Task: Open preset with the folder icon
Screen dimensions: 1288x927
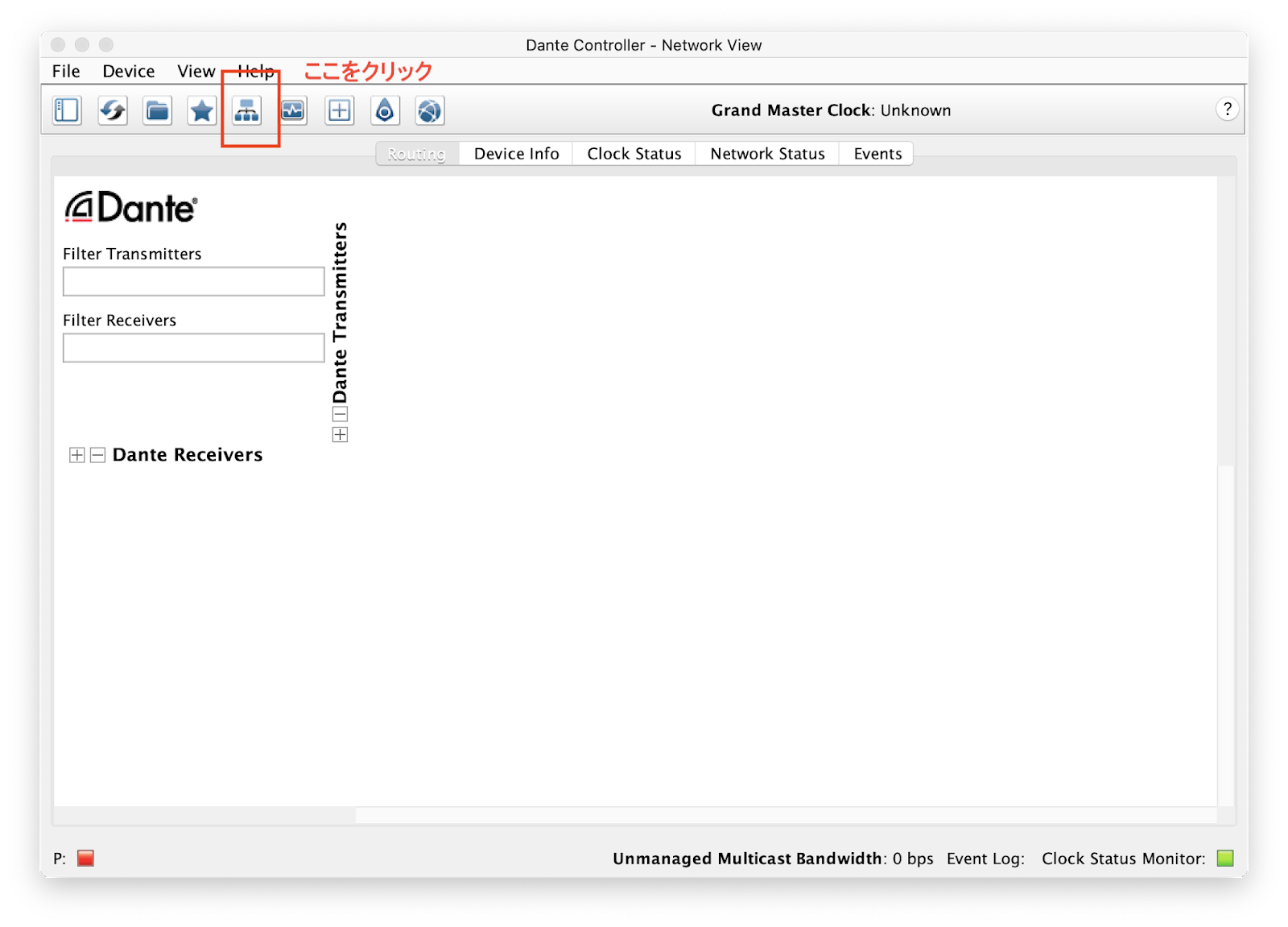Action: click(157, 110)
